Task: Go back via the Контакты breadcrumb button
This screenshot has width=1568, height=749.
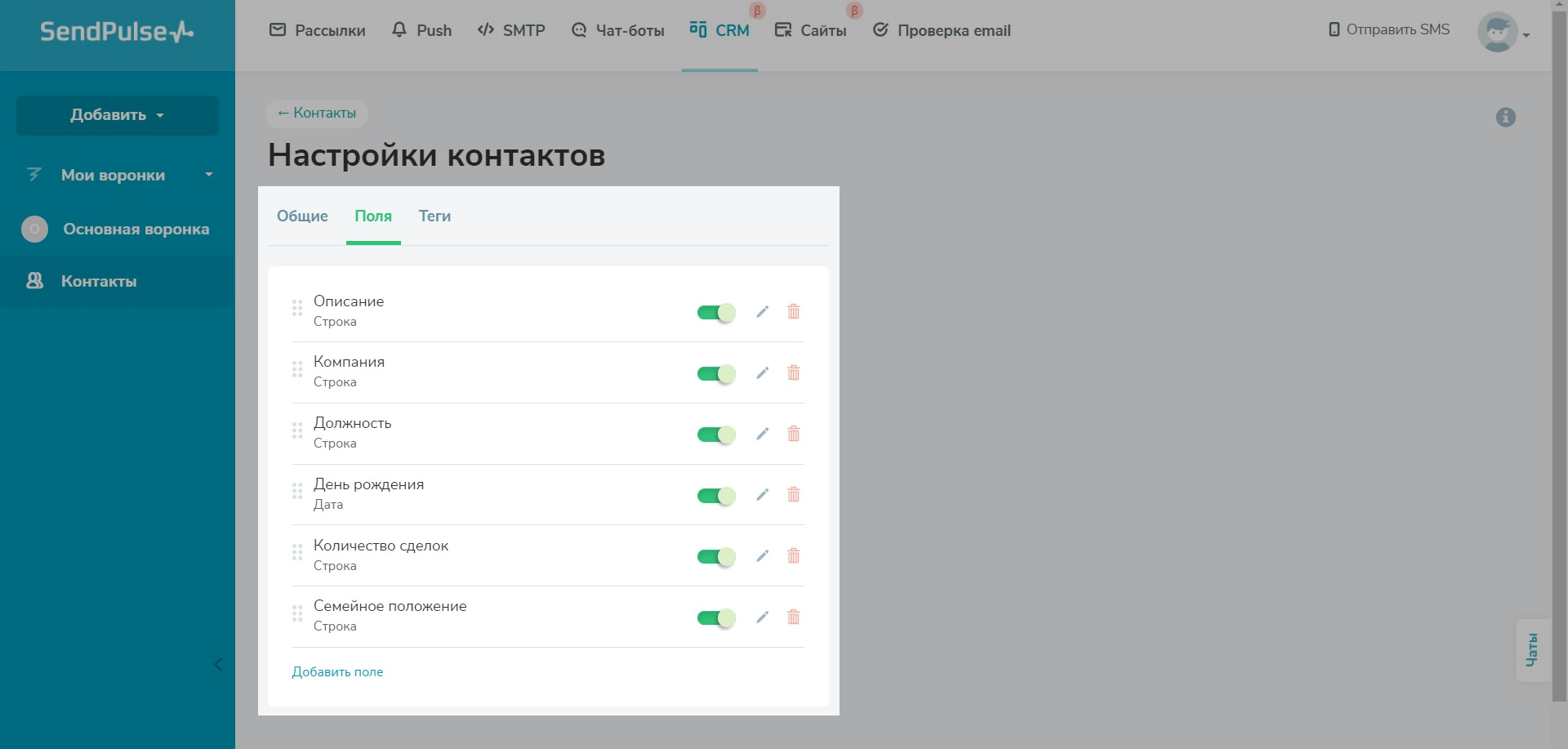Action: pos(317,114)
